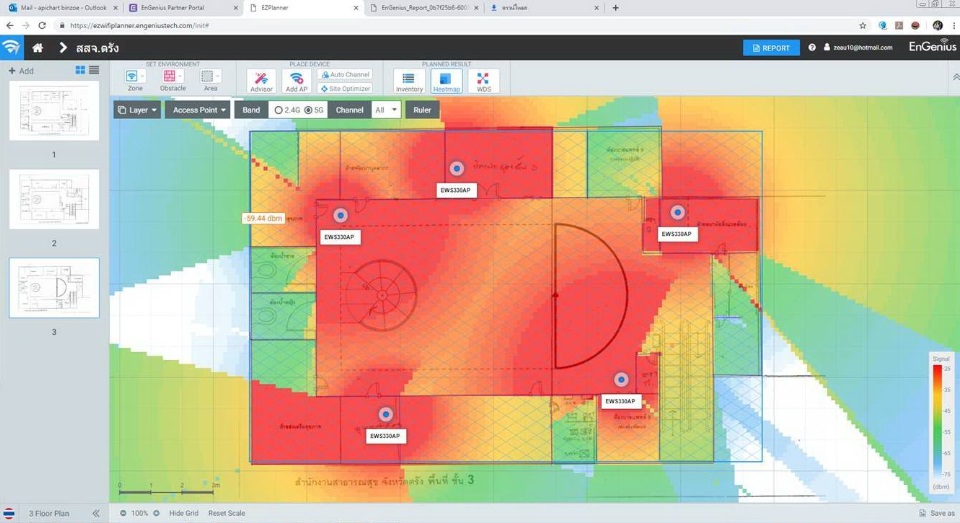Click Reset Scale

pyautogui.click(x=227, y=513)
